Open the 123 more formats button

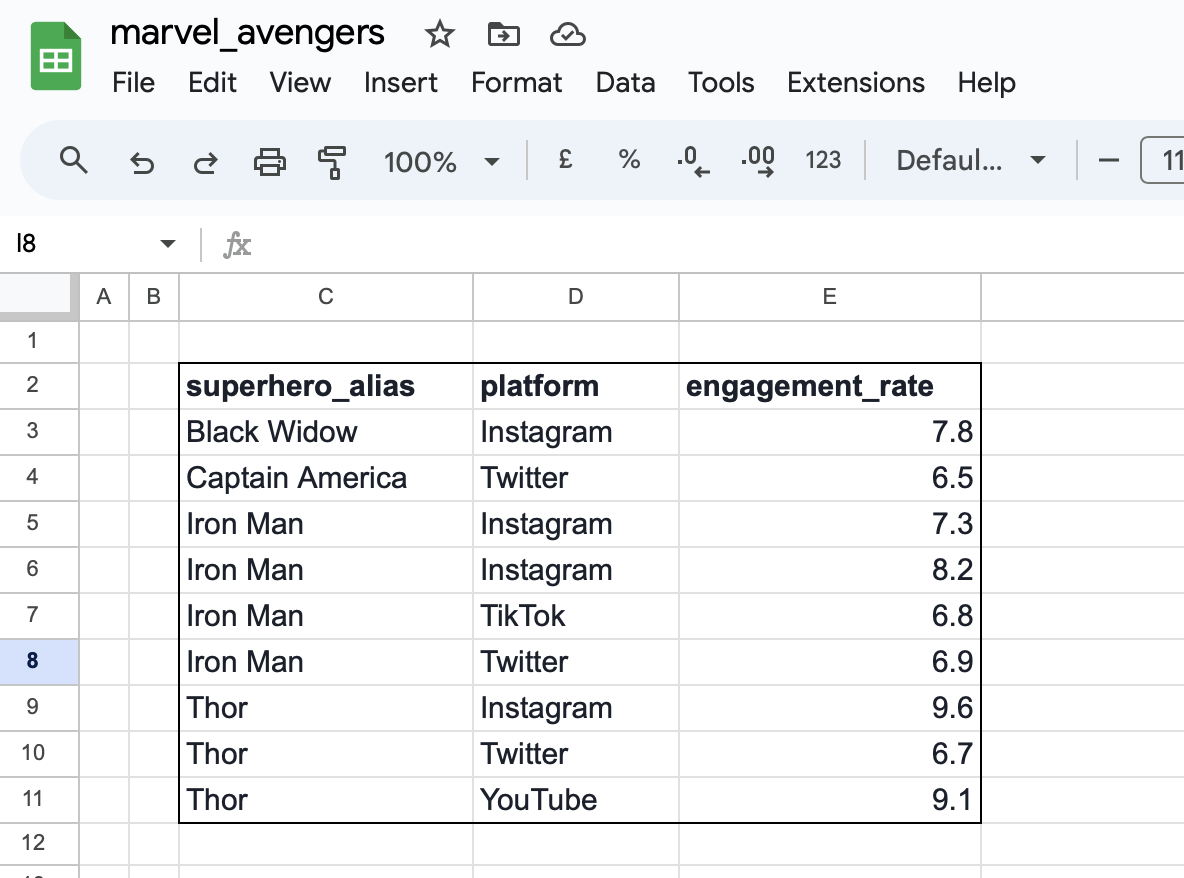pos(823,160)
